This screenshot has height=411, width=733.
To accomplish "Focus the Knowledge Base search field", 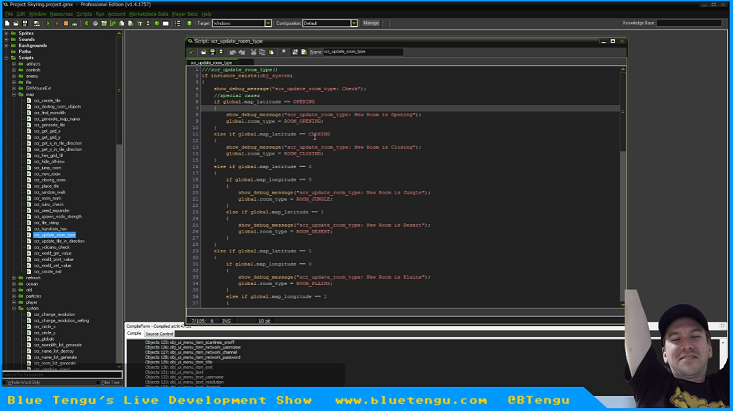I will click(x=689, y=23).
